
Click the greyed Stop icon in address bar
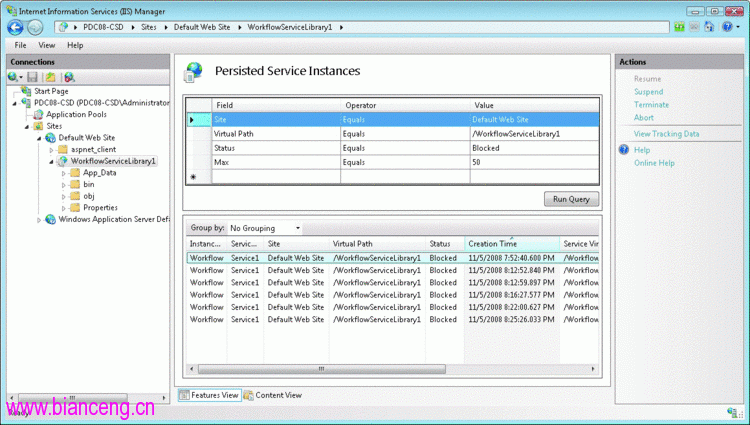pyautogui.click(x=694, y=27)
